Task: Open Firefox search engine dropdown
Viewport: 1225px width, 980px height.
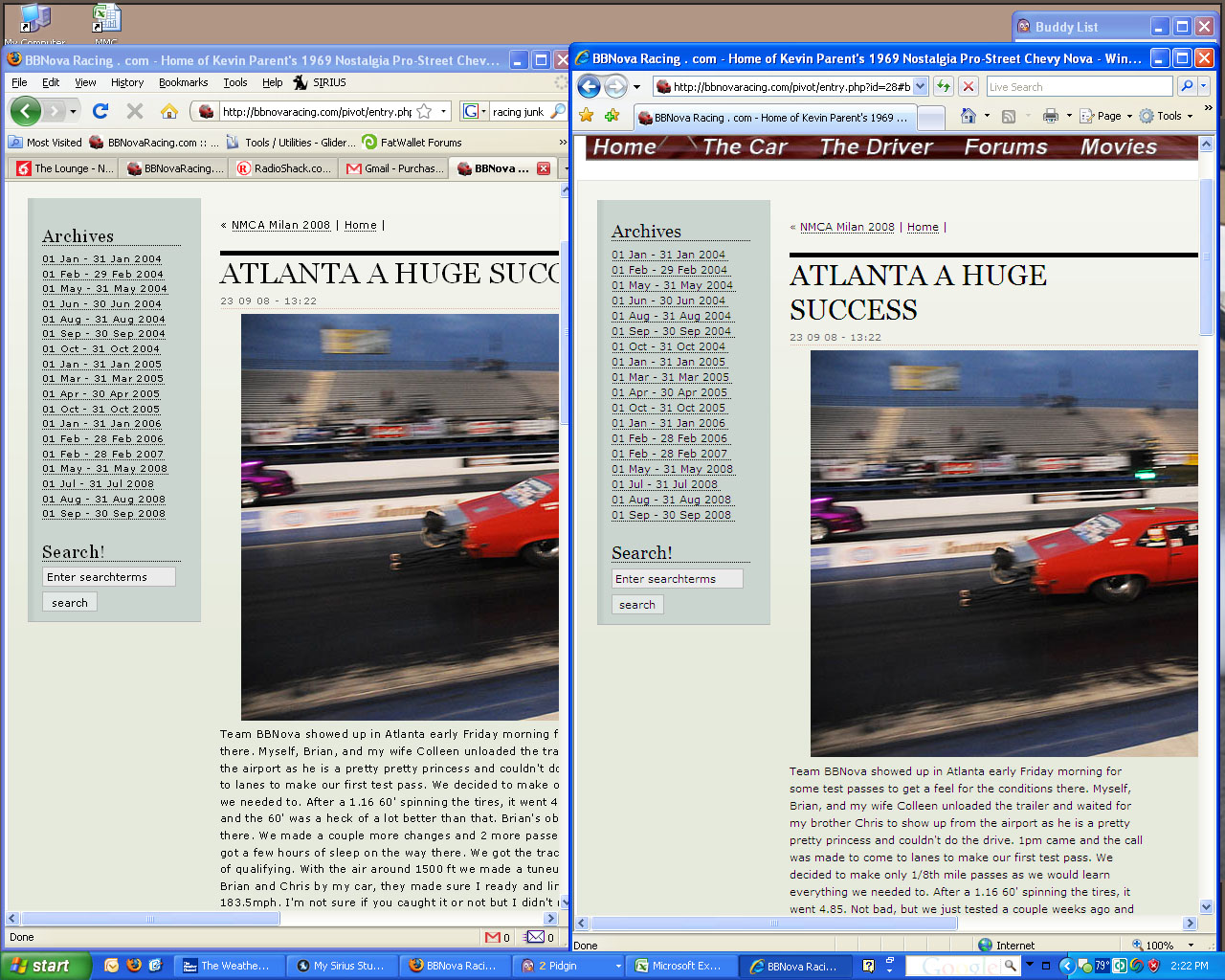Action: (x=474, y=112)
